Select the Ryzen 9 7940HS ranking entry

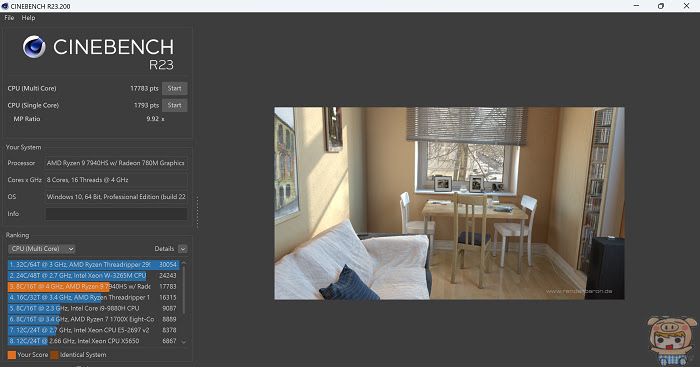[93, 287]
